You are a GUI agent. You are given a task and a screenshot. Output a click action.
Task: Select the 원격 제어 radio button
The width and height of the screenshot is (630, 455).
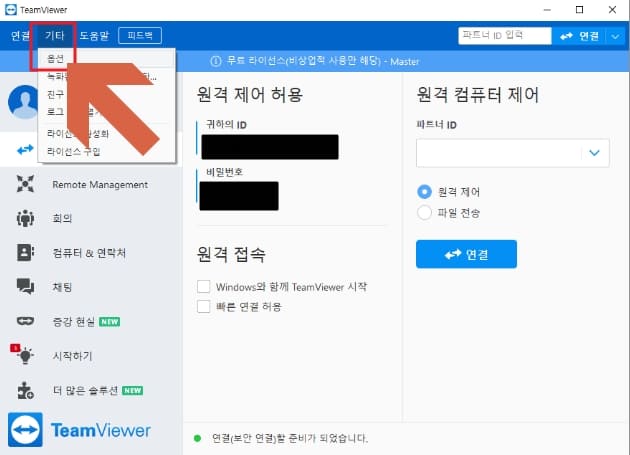pyautogui.click(x=424, y=192)
